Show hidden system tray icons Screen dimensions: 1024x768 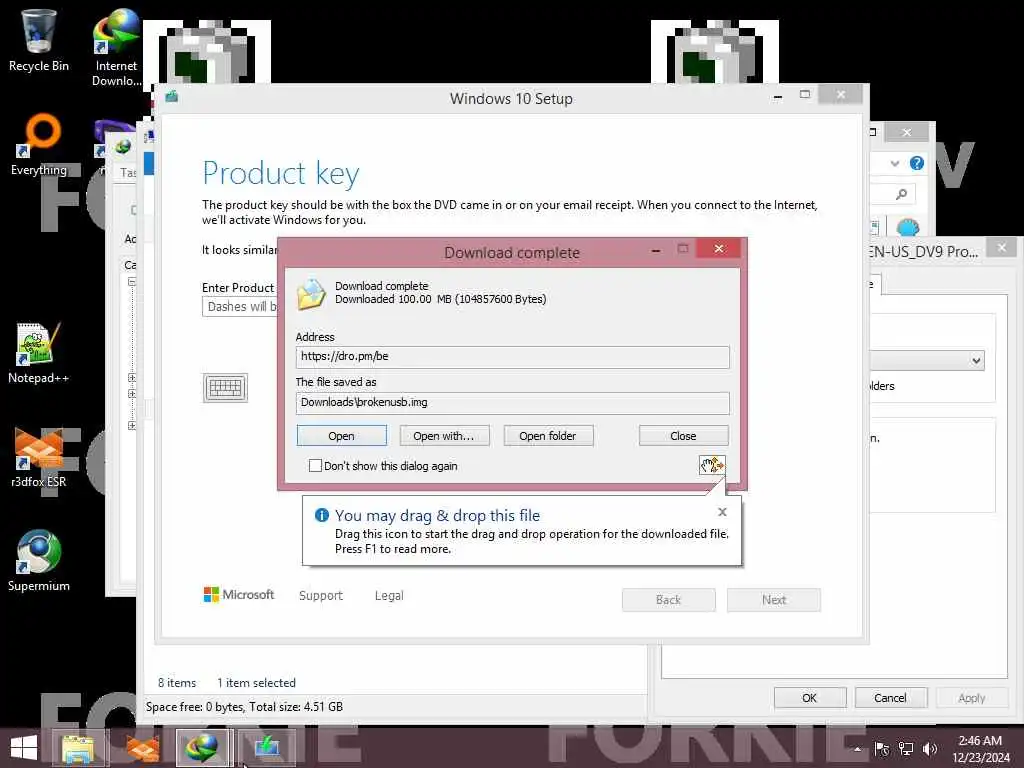[858, 749]
